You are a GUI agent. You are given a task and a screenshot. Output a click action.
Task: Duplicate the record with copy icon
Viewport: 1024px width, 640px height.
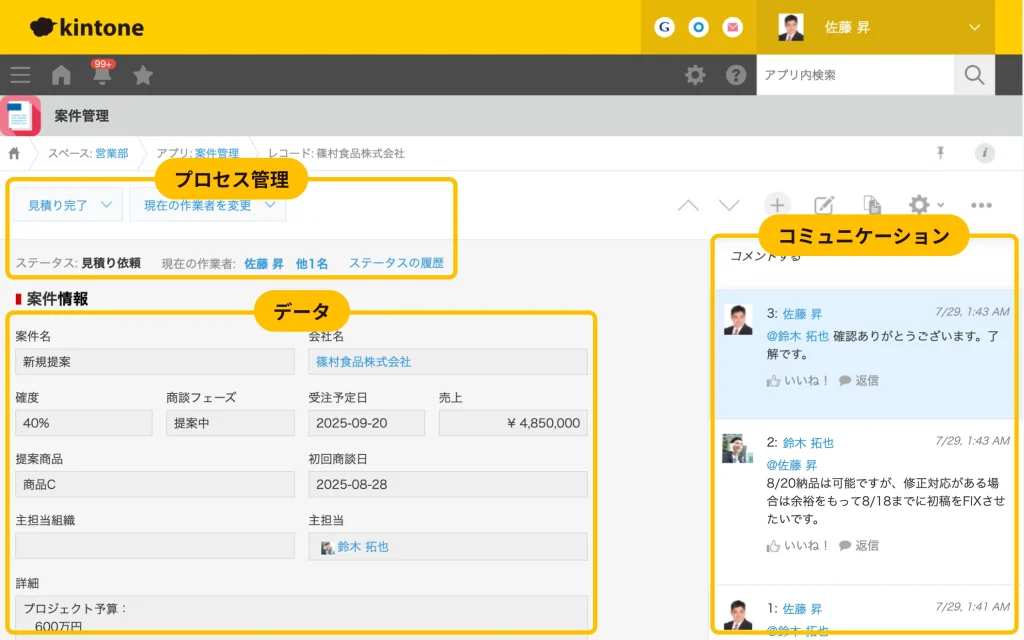tap(872, 205)
